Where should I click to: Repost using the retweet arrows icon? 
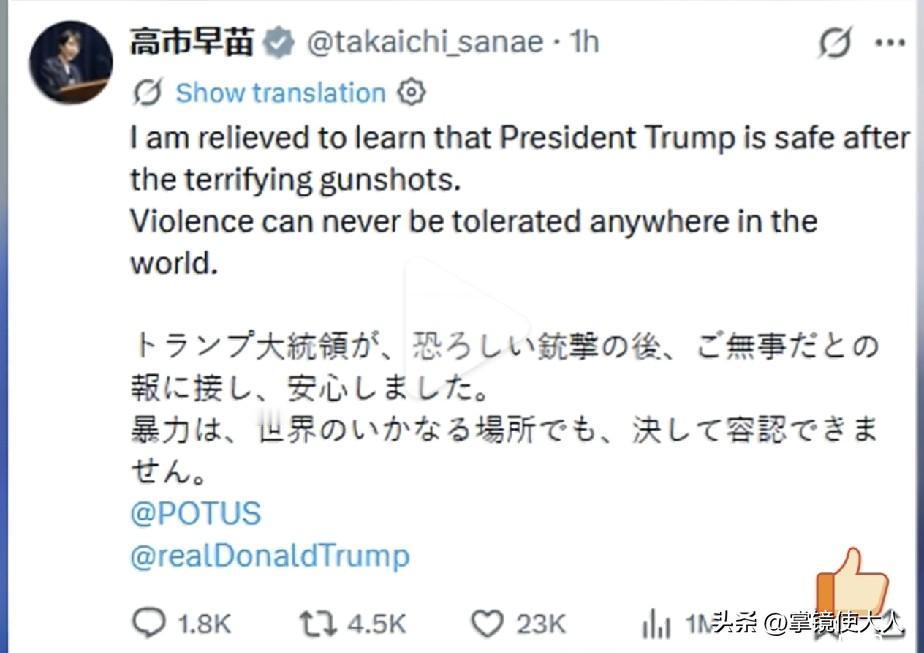click(320, 624)
